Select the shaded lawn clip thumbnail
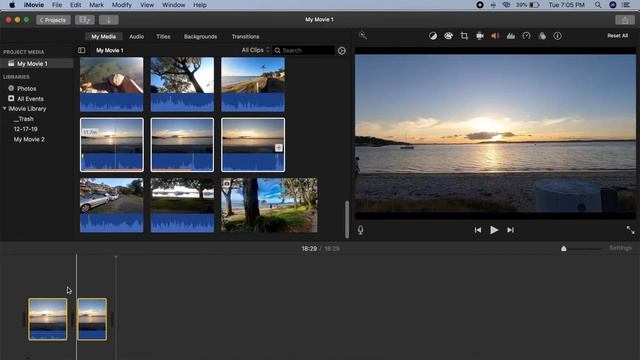 (182, 205)
